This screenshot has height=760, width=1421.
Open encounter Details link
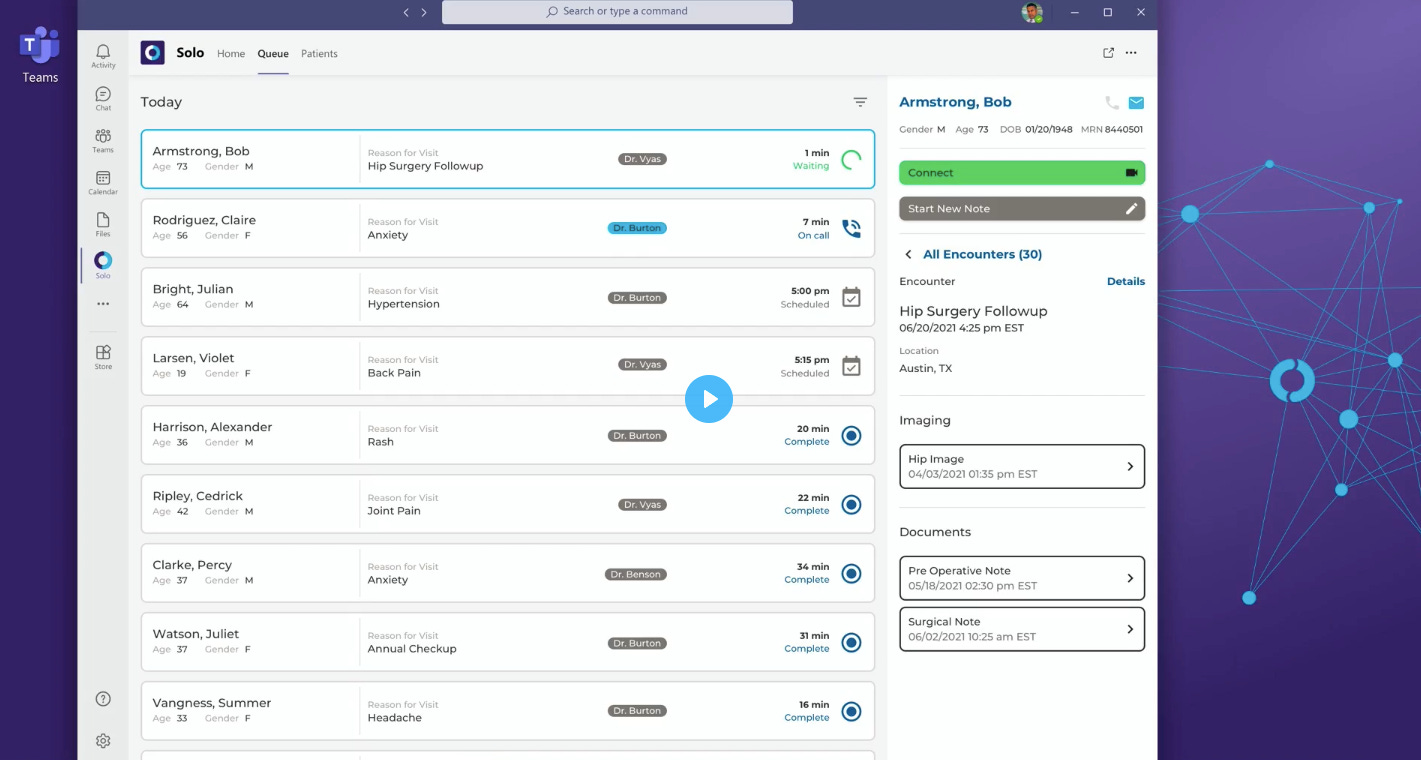pos(1126,282)
